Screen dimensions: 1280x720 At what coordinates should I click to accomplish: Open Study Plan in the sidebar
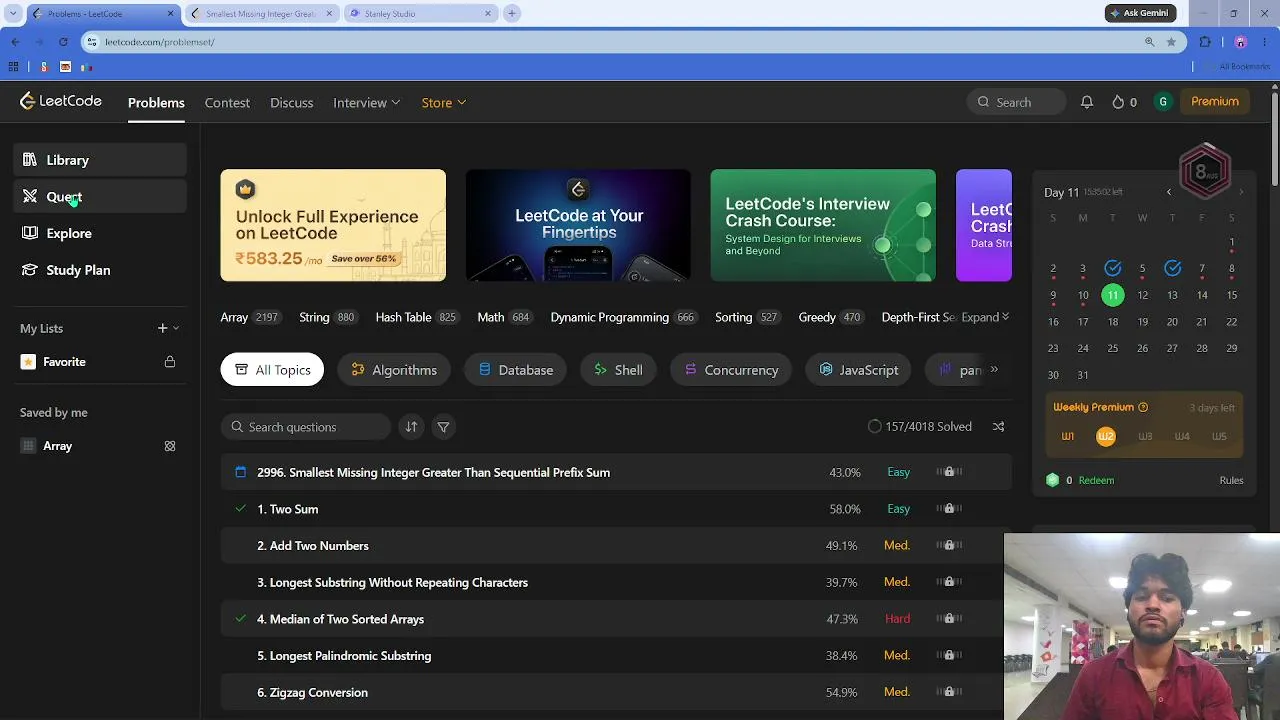(x=100, y=270)
